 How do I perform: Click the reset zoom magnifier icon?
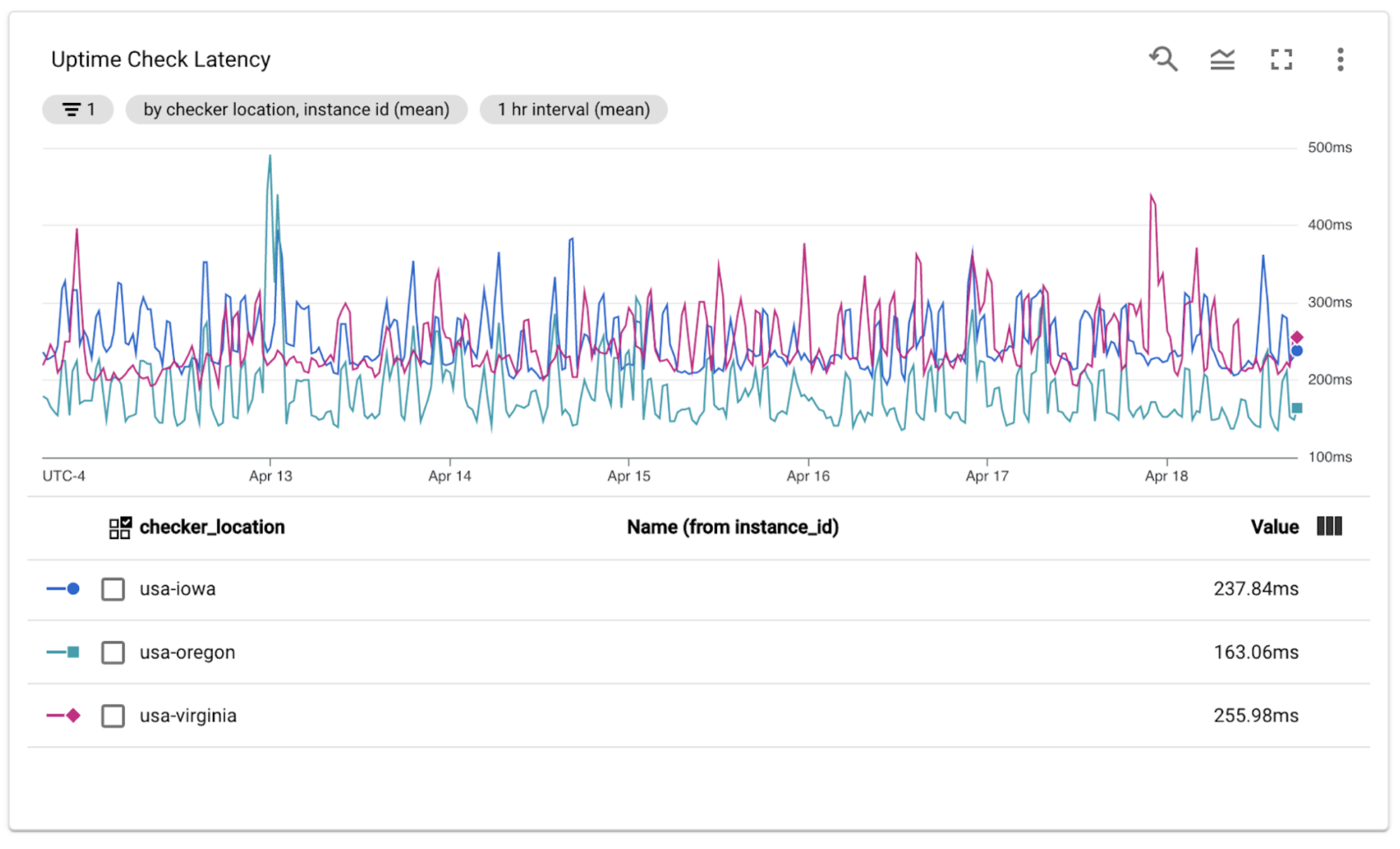1163,59
